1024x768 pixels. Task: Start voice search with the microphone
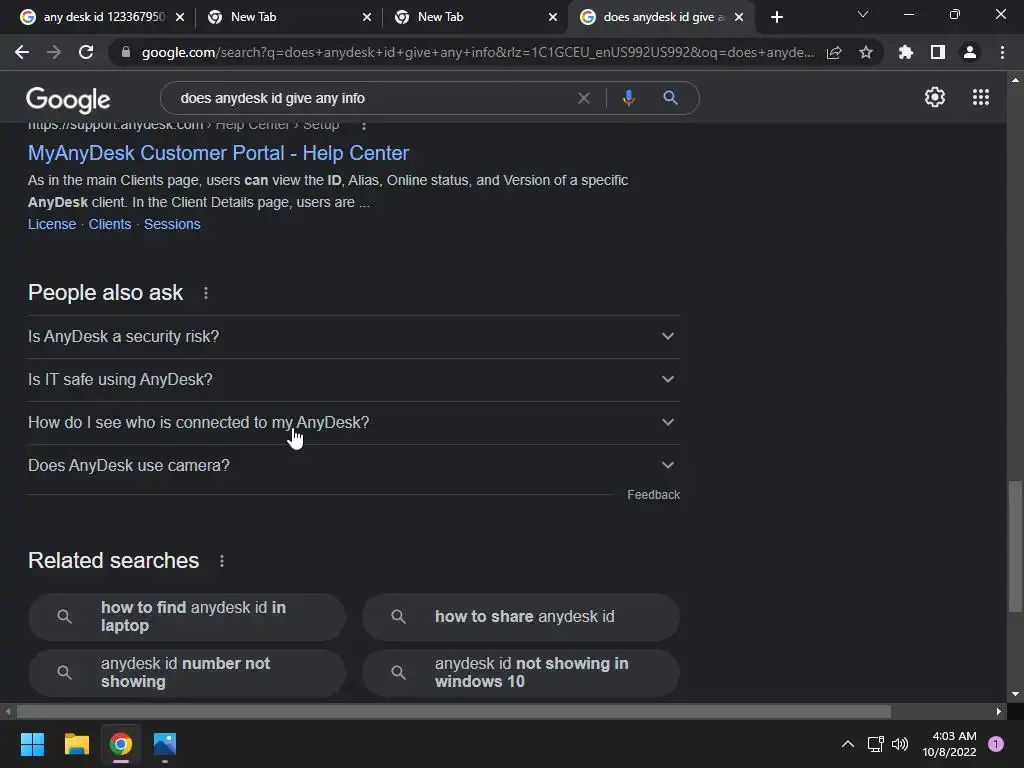point(628,98)
